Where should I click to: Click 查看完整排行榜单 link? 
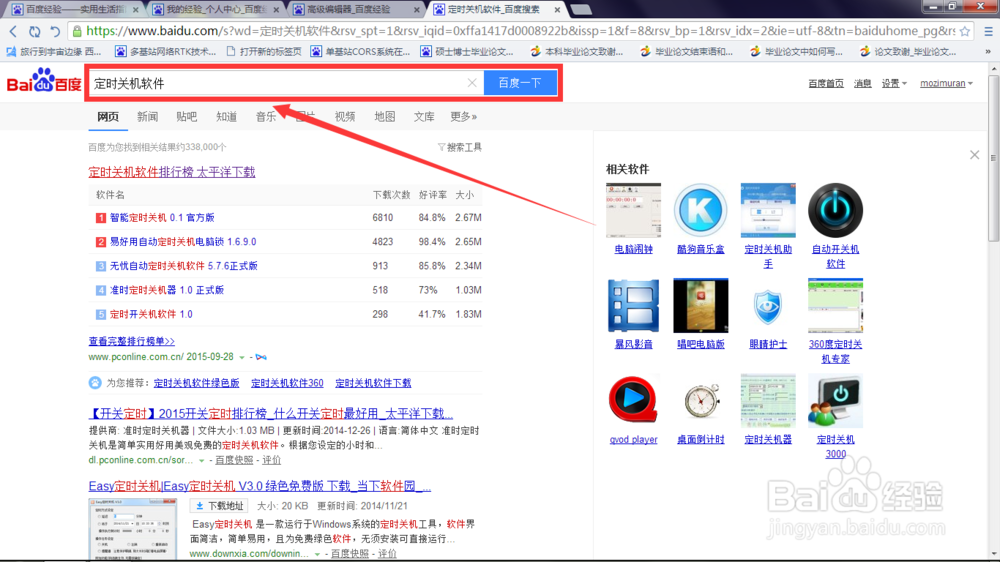131,341
